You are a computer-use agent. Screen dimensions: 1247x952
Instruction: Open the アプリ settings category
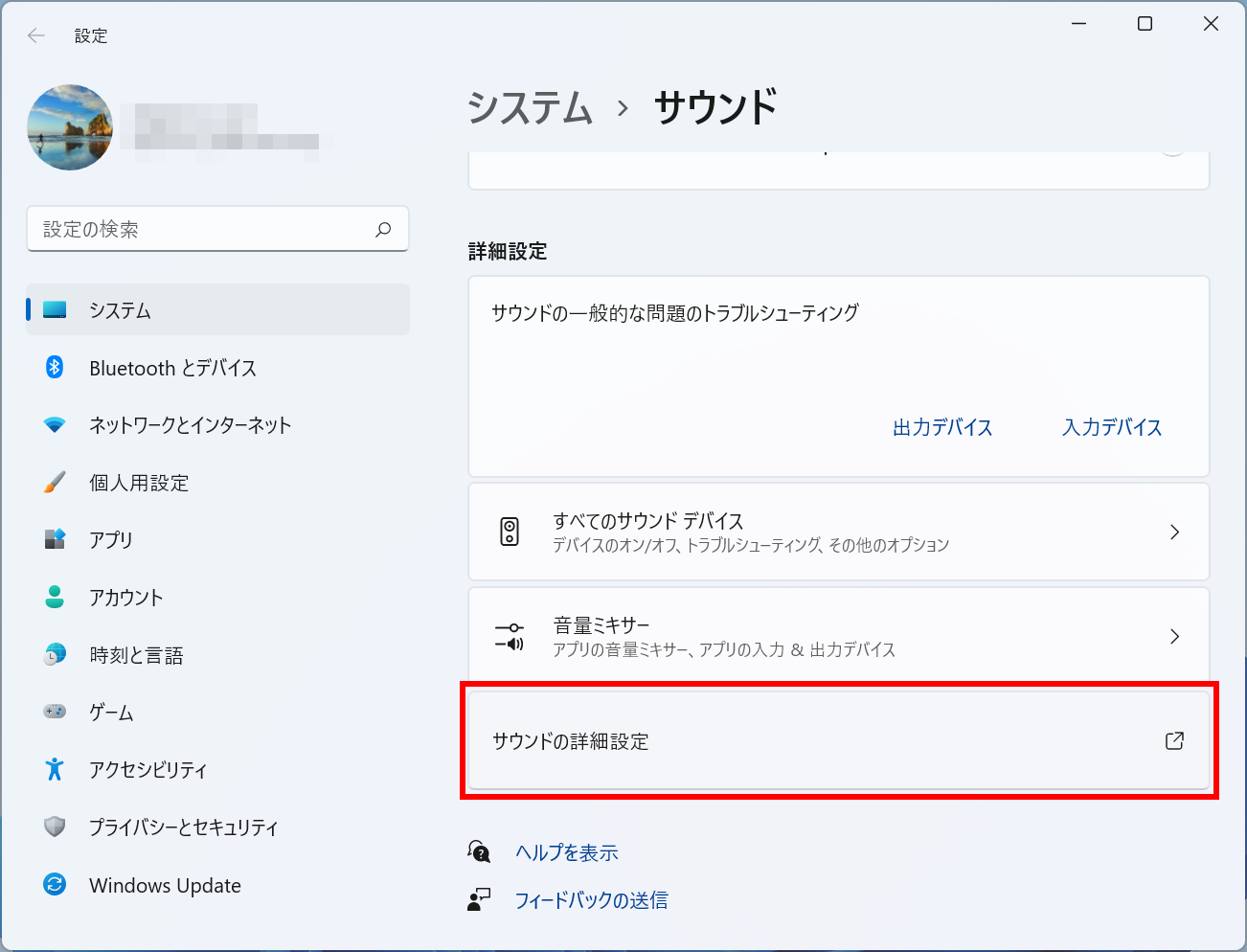point(111,540)
